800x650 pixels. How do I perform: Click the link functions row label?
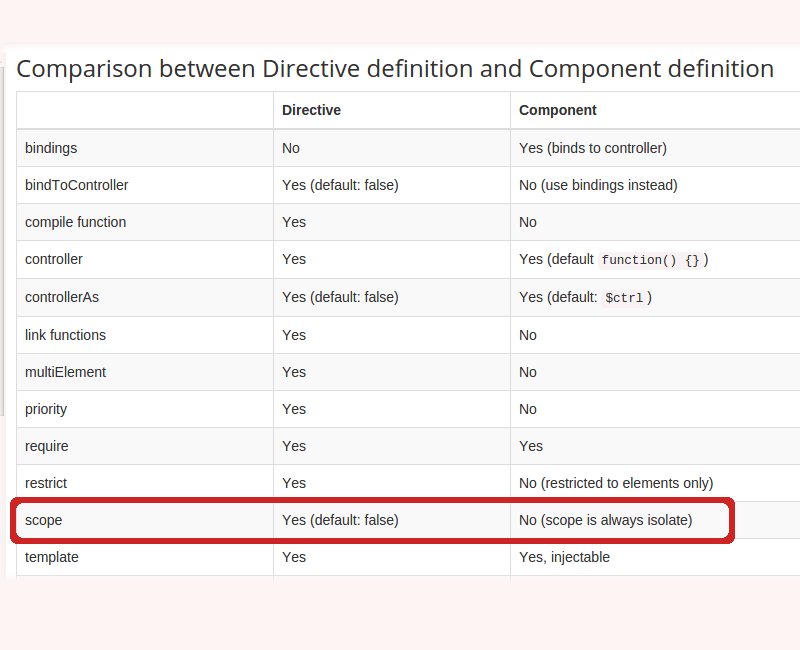65,335
